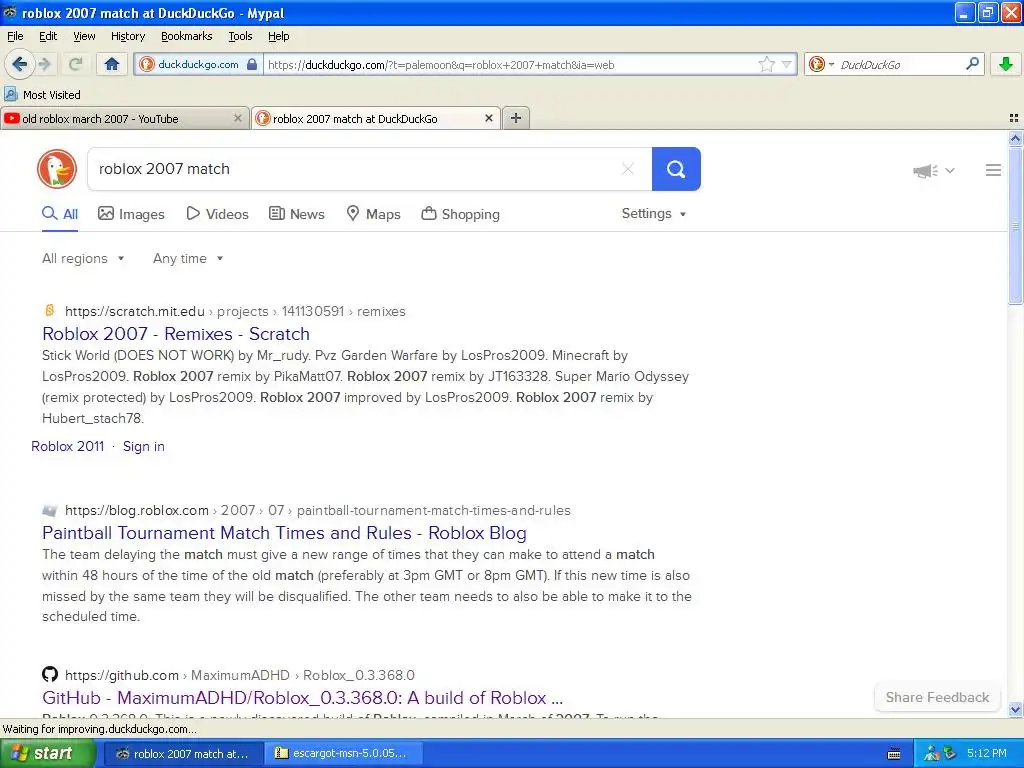Open the Tools menu

[240, 36]
